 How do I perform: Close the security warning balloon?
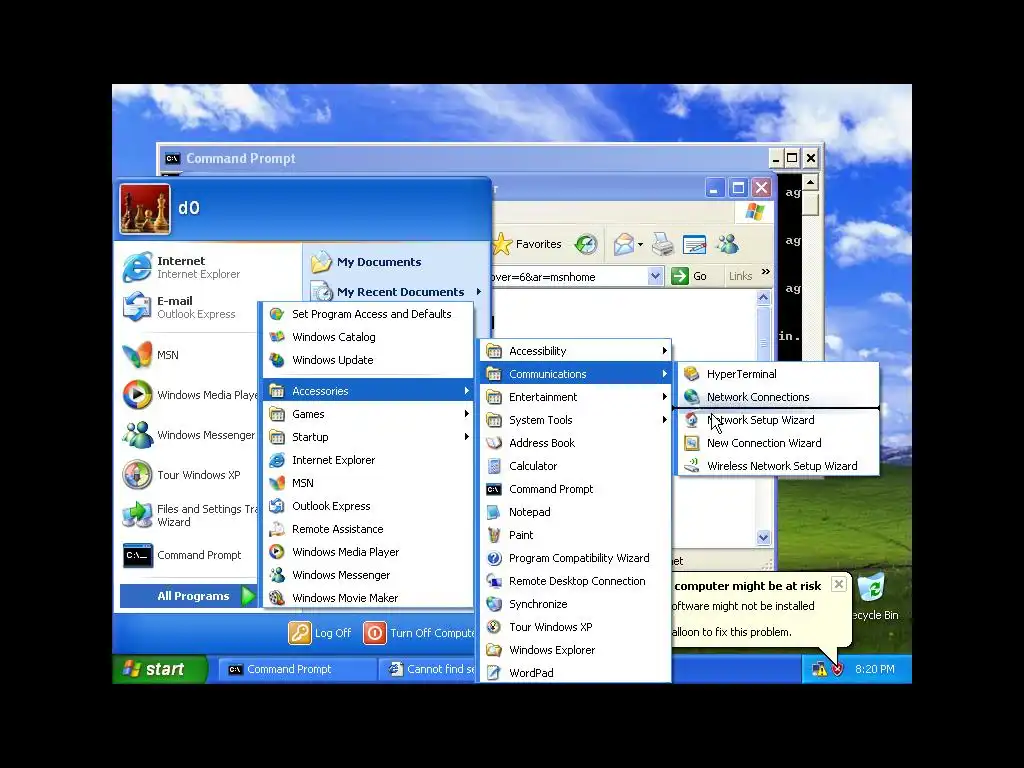(x=839, y=584)
